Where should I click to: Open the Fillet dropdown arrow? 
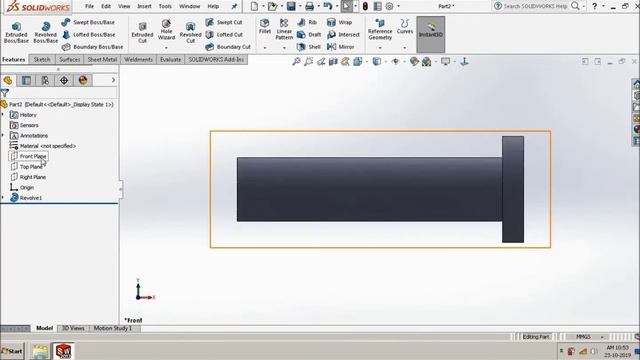click(264, 48)
